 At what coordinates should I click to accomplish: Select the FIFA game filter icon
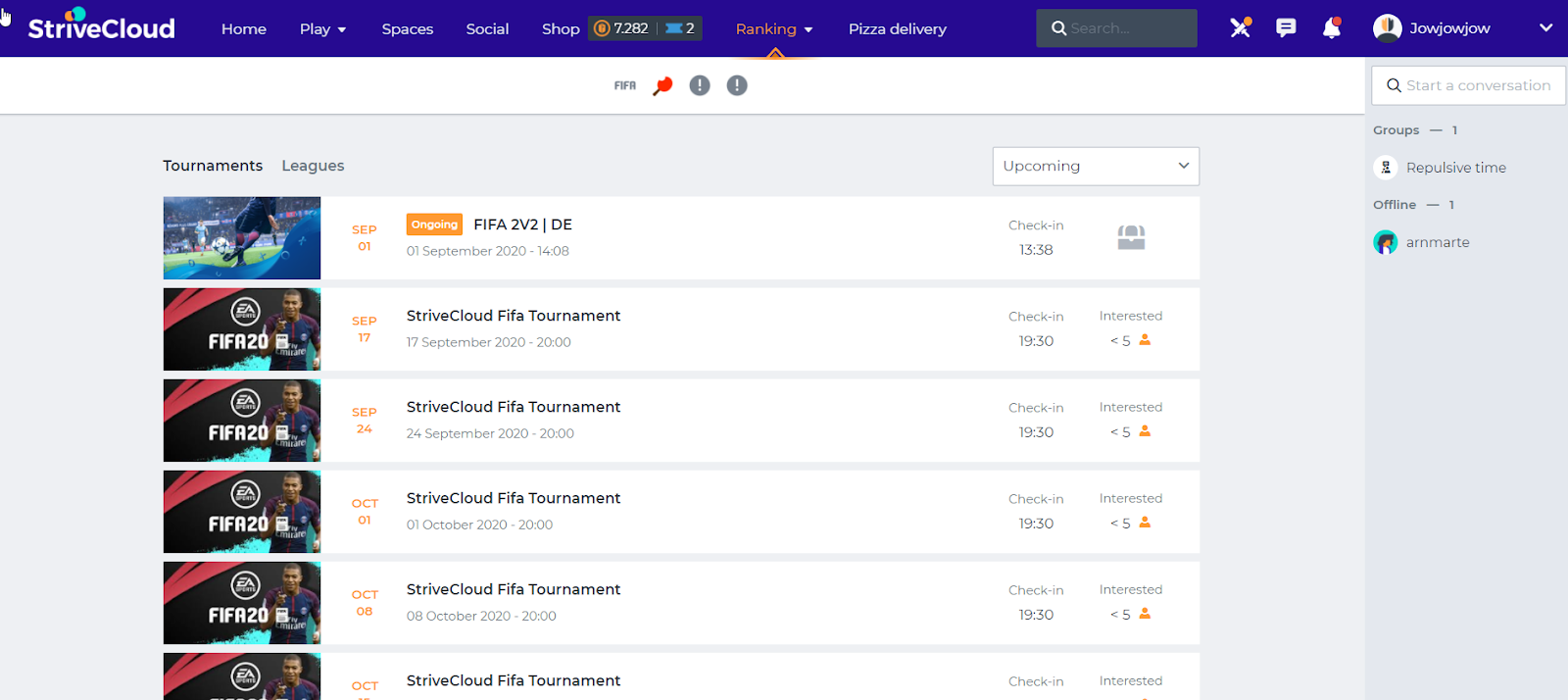point(624,86)
